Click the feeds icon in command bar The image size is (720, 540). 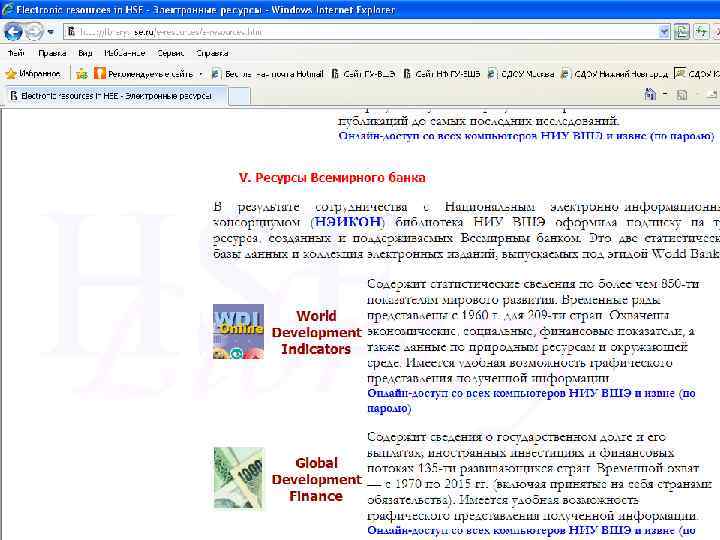coord(682,95)
